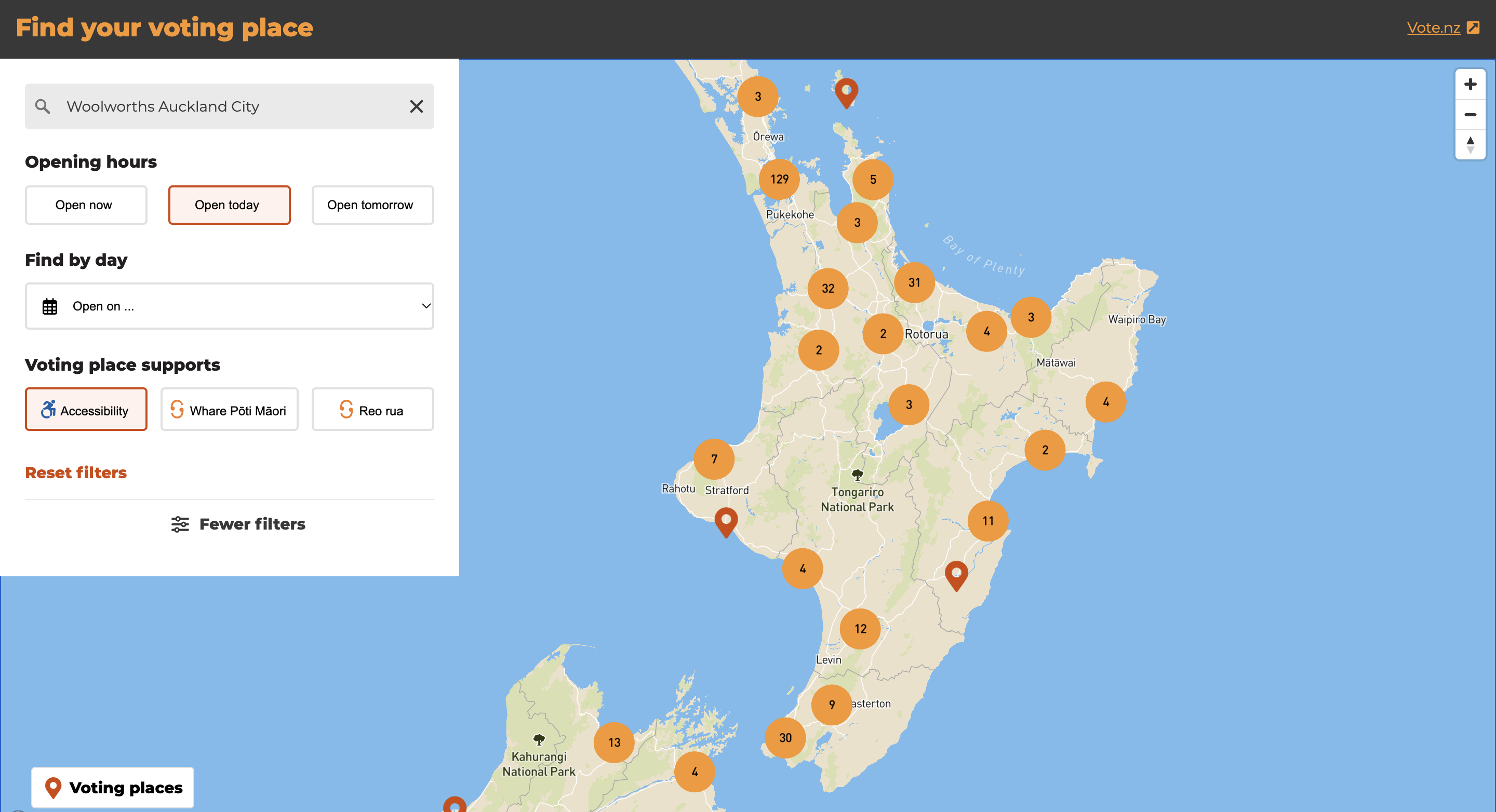Select the voting place pin east of Levin

(956, 575)
